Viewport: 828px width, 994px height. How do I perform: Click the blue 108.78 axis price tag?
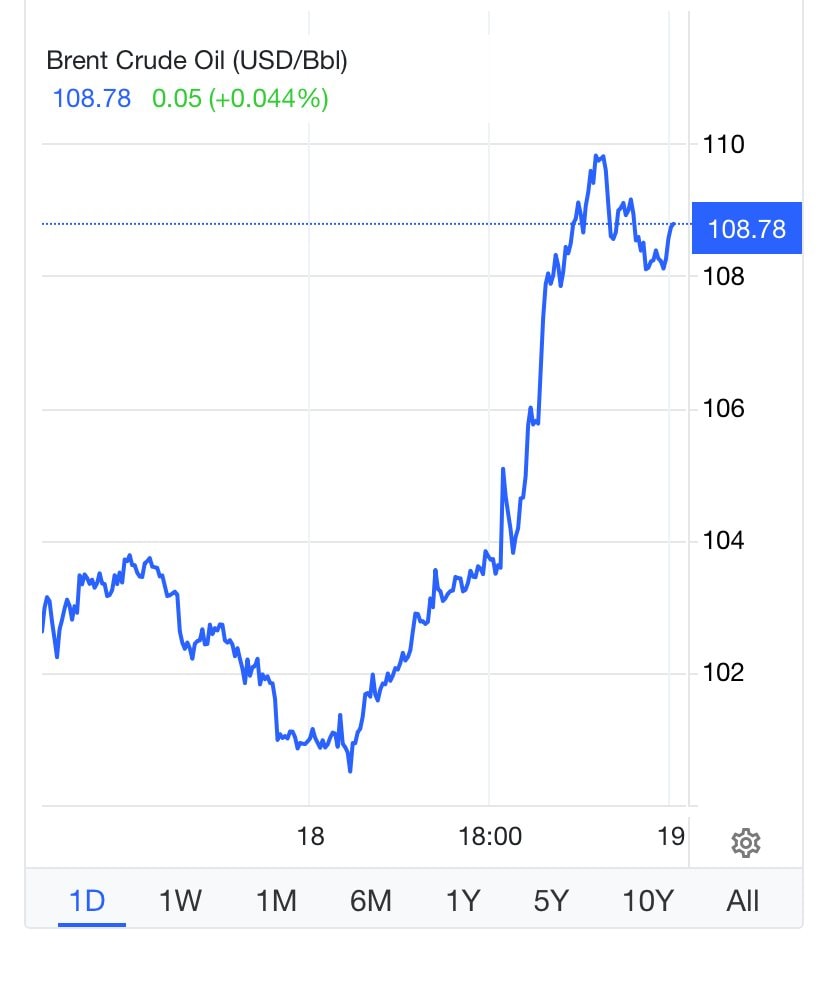click(x=747, y=229)
